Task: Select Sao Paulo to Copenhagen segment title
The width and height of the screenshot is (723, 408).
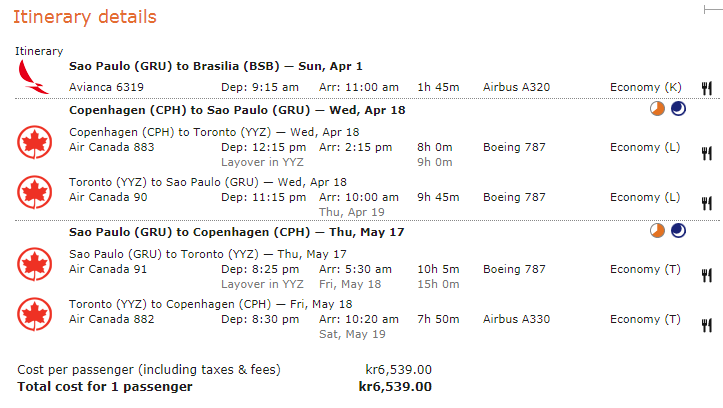Action: [x=237, y=232]
